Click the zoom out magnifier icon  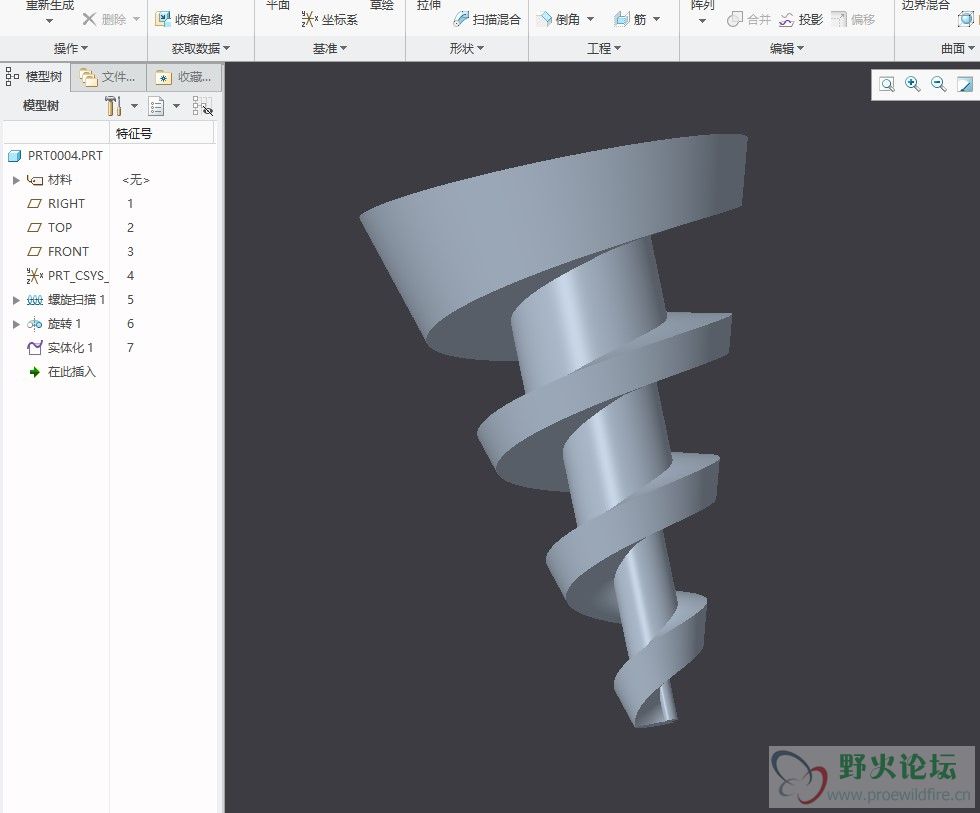938,84
